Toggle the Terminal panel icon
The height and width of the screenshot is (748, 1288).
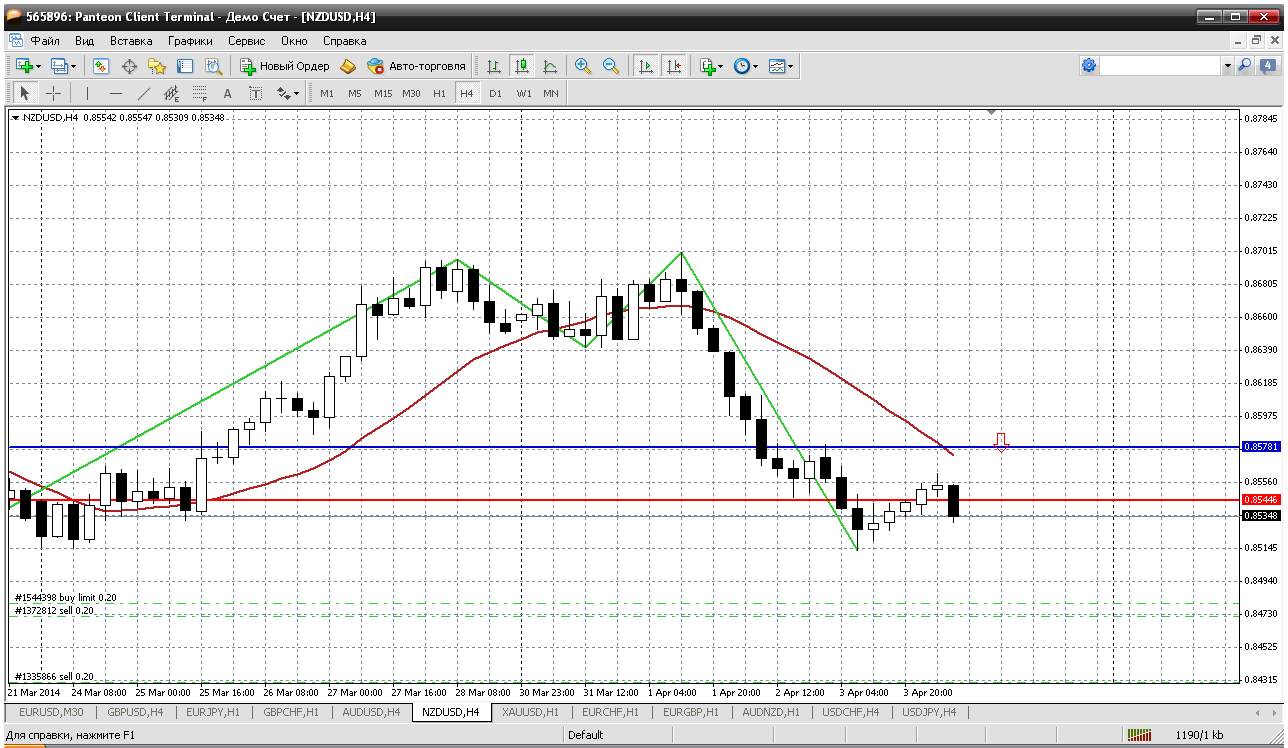(x=185, y=66)
